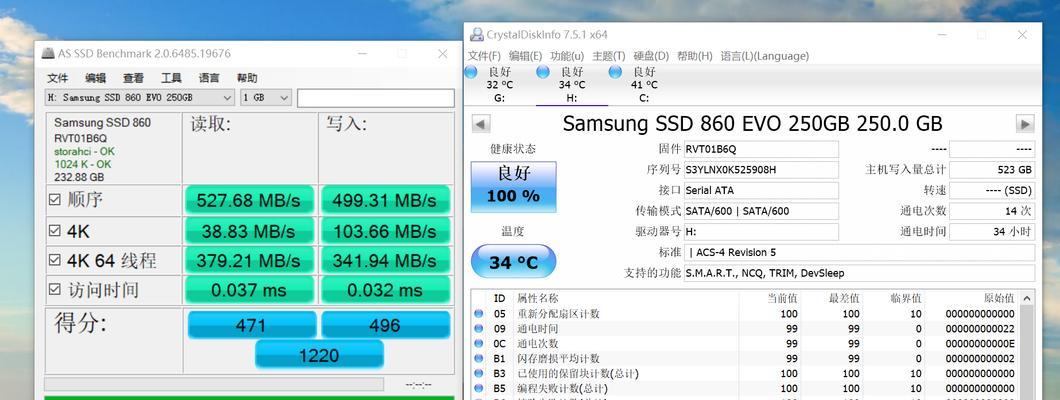Click the CrystalDiskInfo title bar app icon

pyautogui.click(x=477, y=34)
